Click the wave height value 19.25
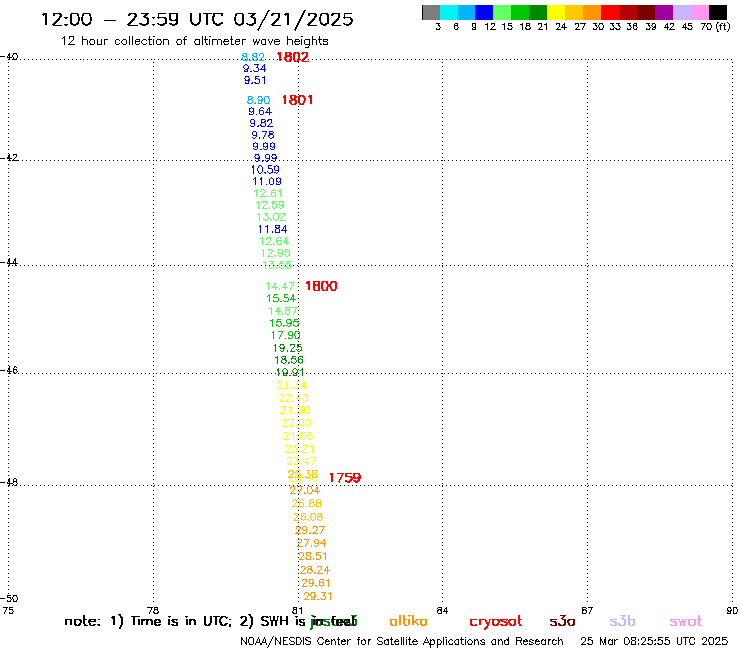Viewport: 740px width, 650px height. 287,348
